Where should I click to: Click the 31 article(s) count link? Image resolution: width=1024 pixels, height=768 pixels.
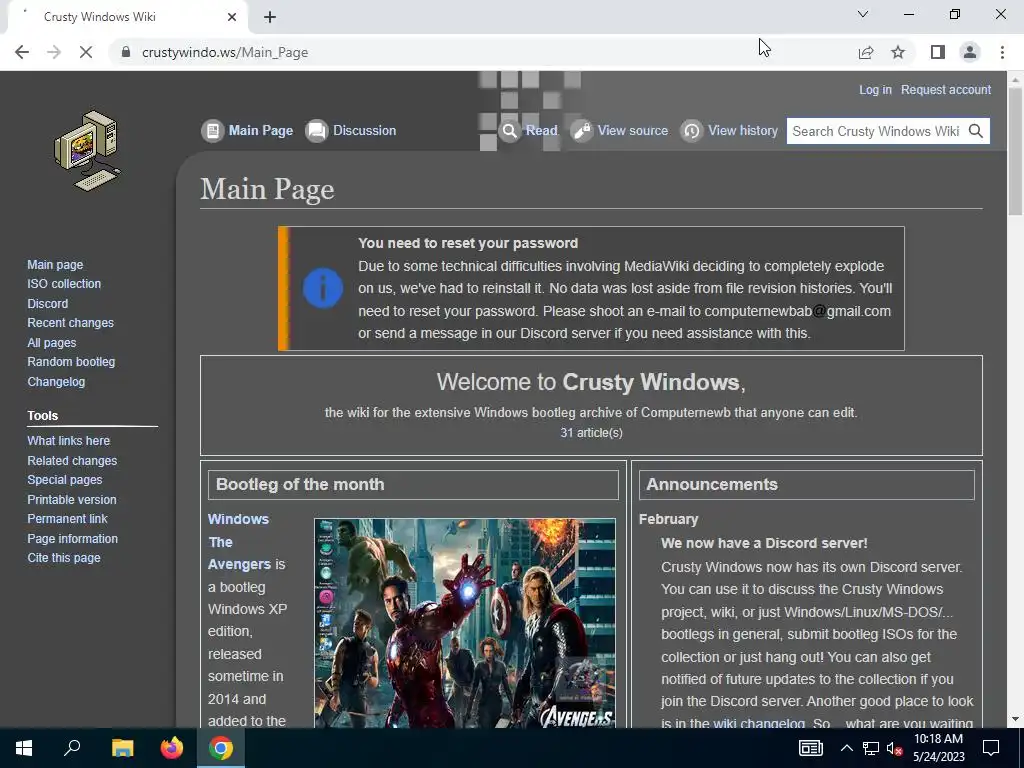pos(591,433)
